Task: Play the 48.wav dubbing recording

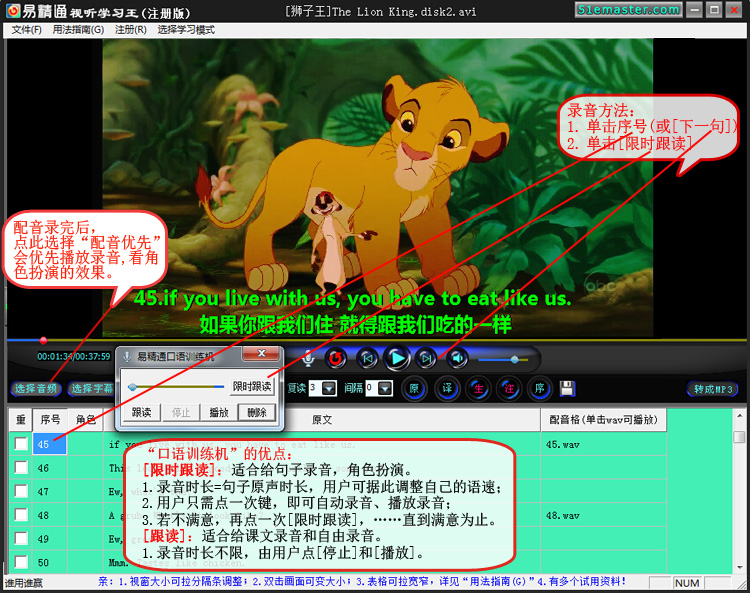Action: pos(562,516)
